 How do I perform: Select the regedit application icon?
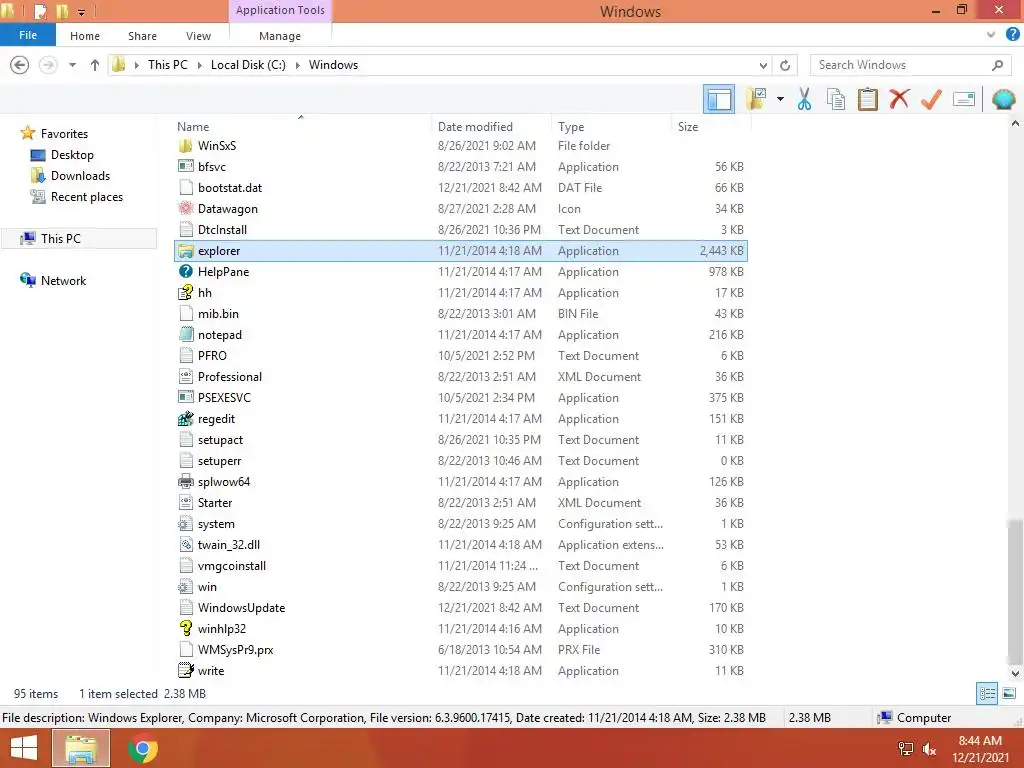tap(186, 419)
